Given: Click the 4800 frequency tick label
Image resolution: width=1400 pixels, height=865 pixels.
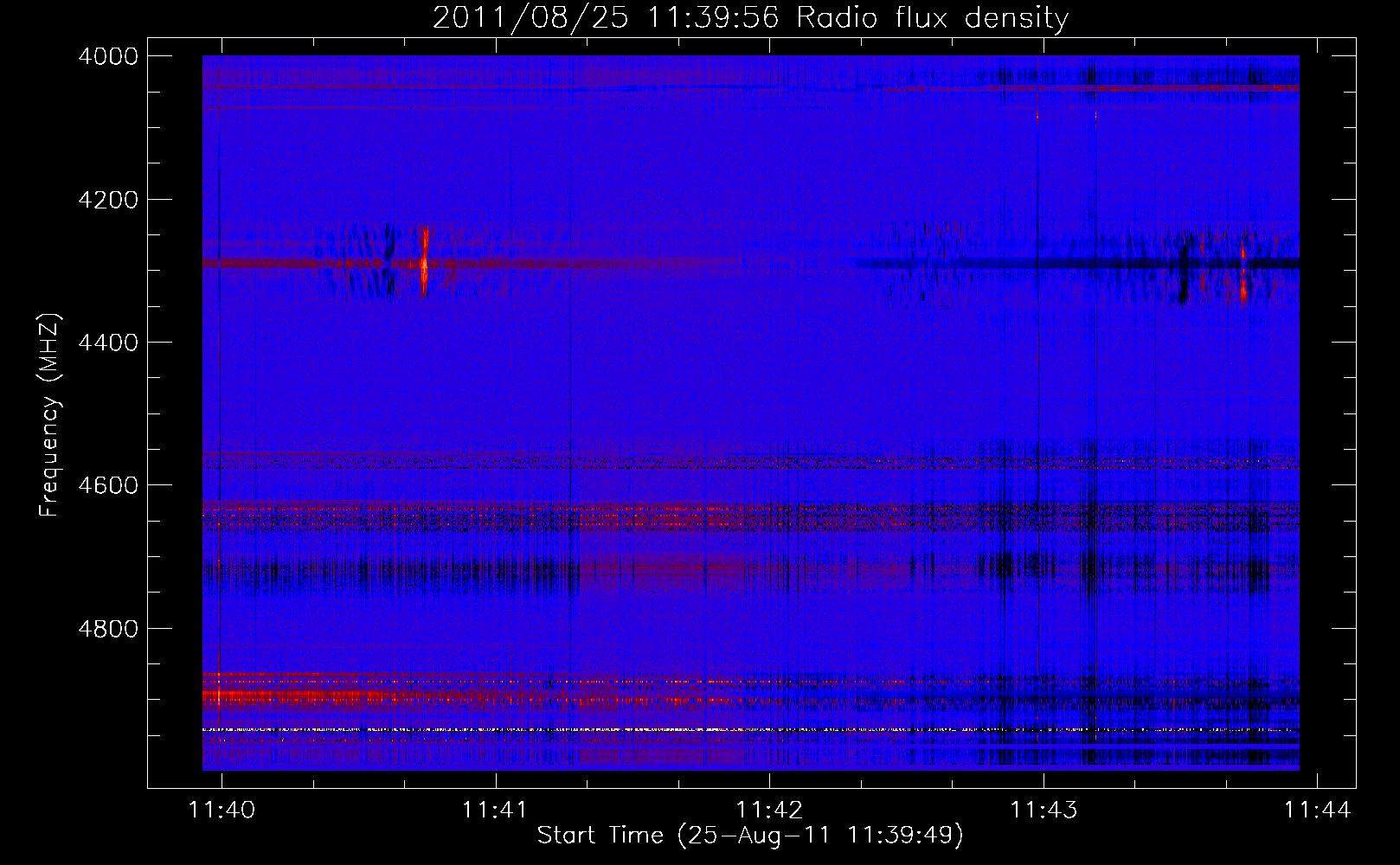Looking at the screenshot, I should [108, 628].
